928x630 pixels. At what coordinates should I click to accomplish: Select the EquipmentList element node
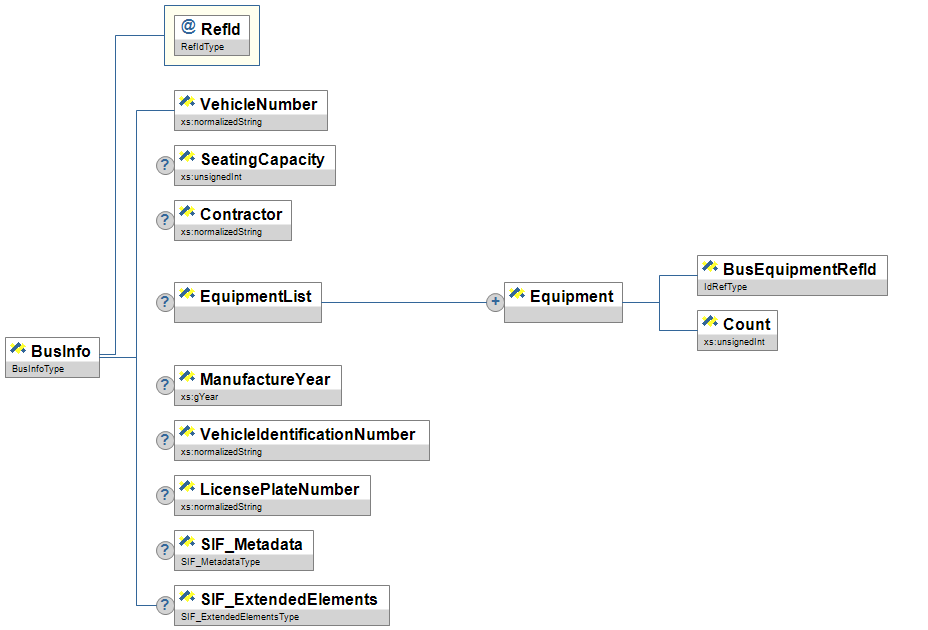pyautogui.click(x=248, y=296)
